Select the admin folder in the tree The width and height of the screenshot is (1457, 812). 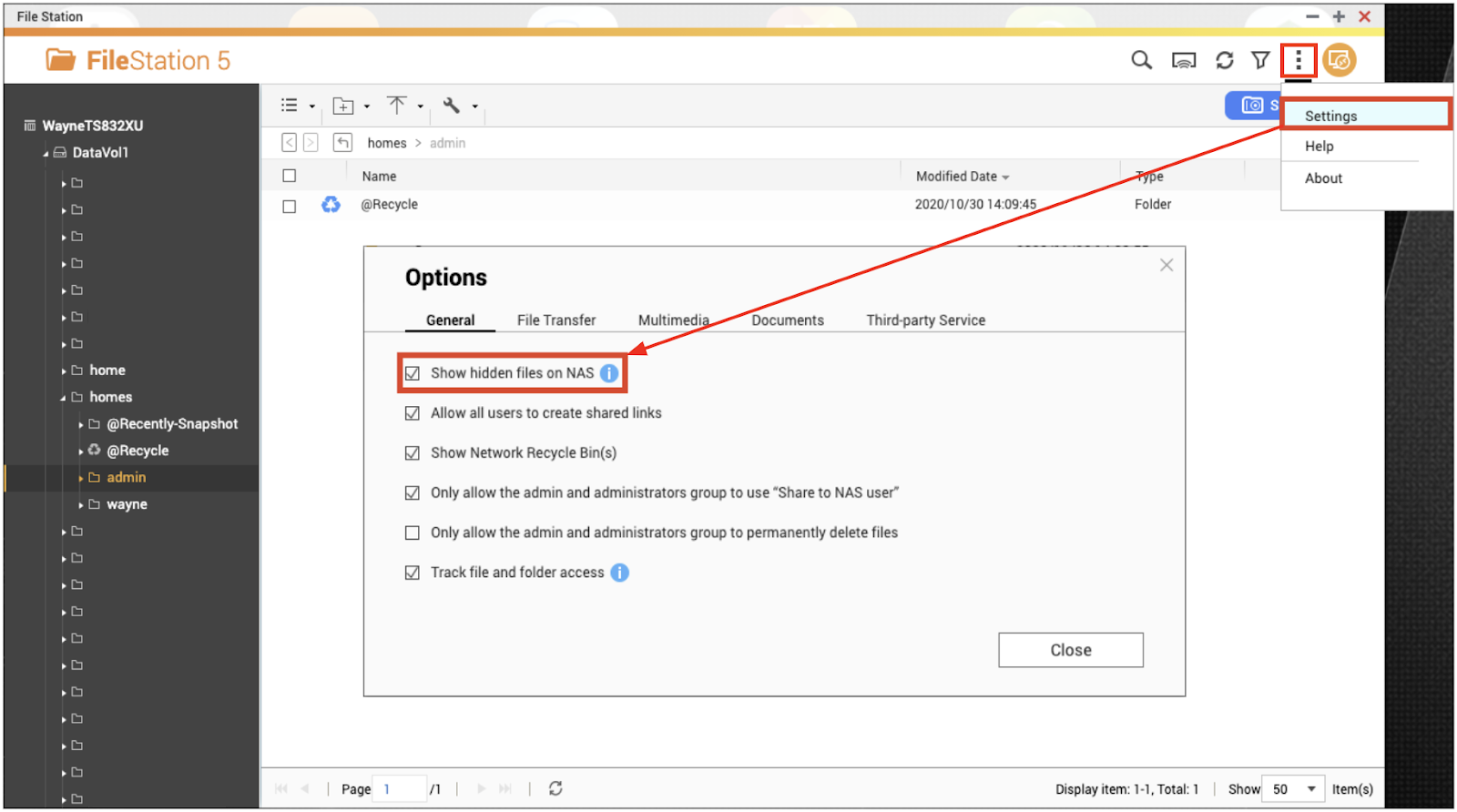coord(127,478)
